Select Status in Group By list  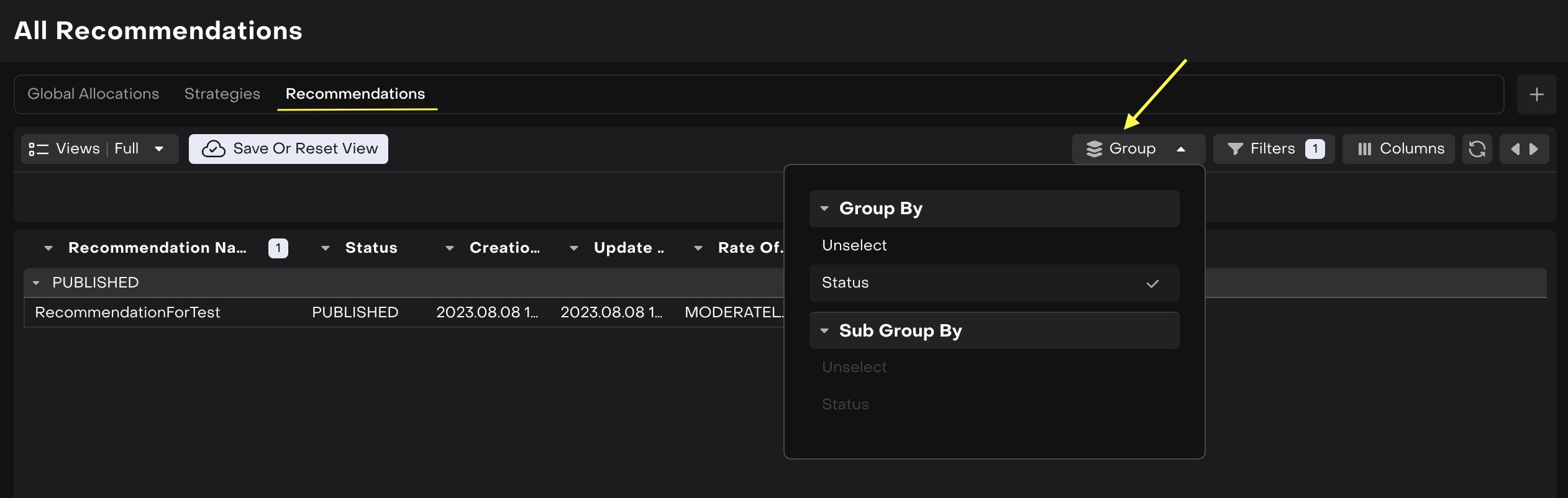pos(993,283)
